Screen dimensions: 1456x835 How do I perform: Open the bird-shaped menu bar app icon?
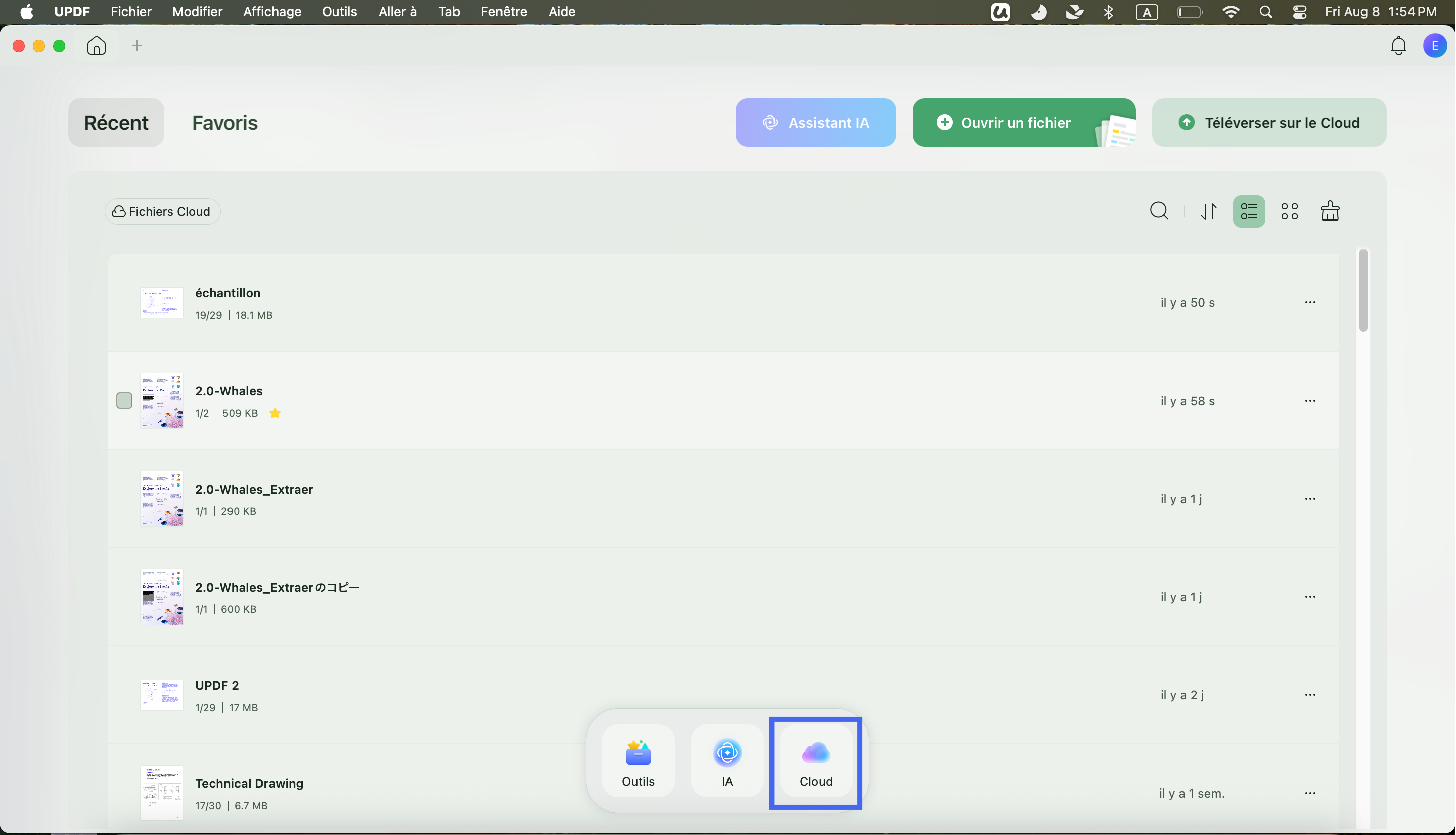pyautogui.click(x=1074, y=12)
